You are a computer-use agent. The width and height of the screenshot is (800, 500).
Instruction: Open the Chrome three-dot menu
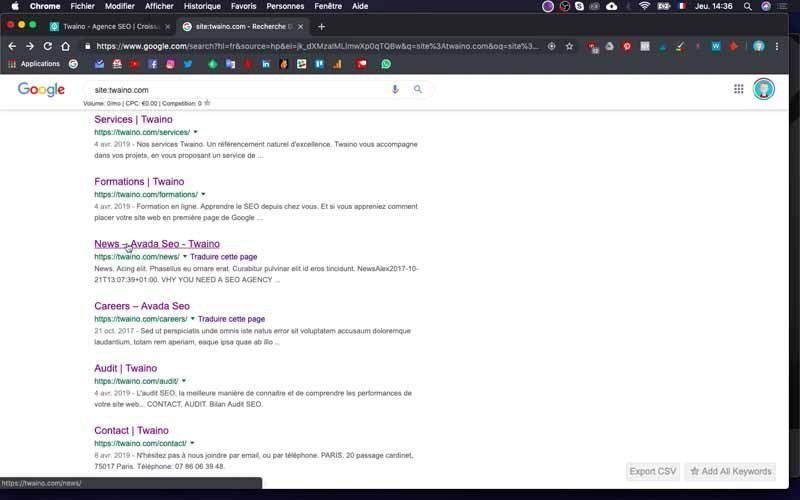click(777, 46)
